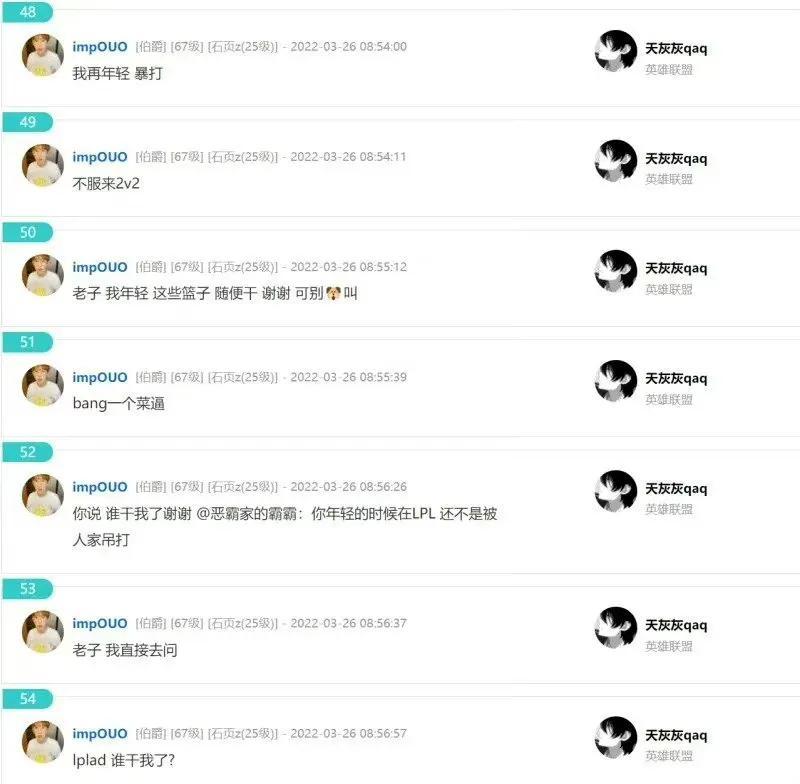Click the 石页z(25级) tag in comment 50
This screenshot has width=800, height=784.
tap(243, 267)
